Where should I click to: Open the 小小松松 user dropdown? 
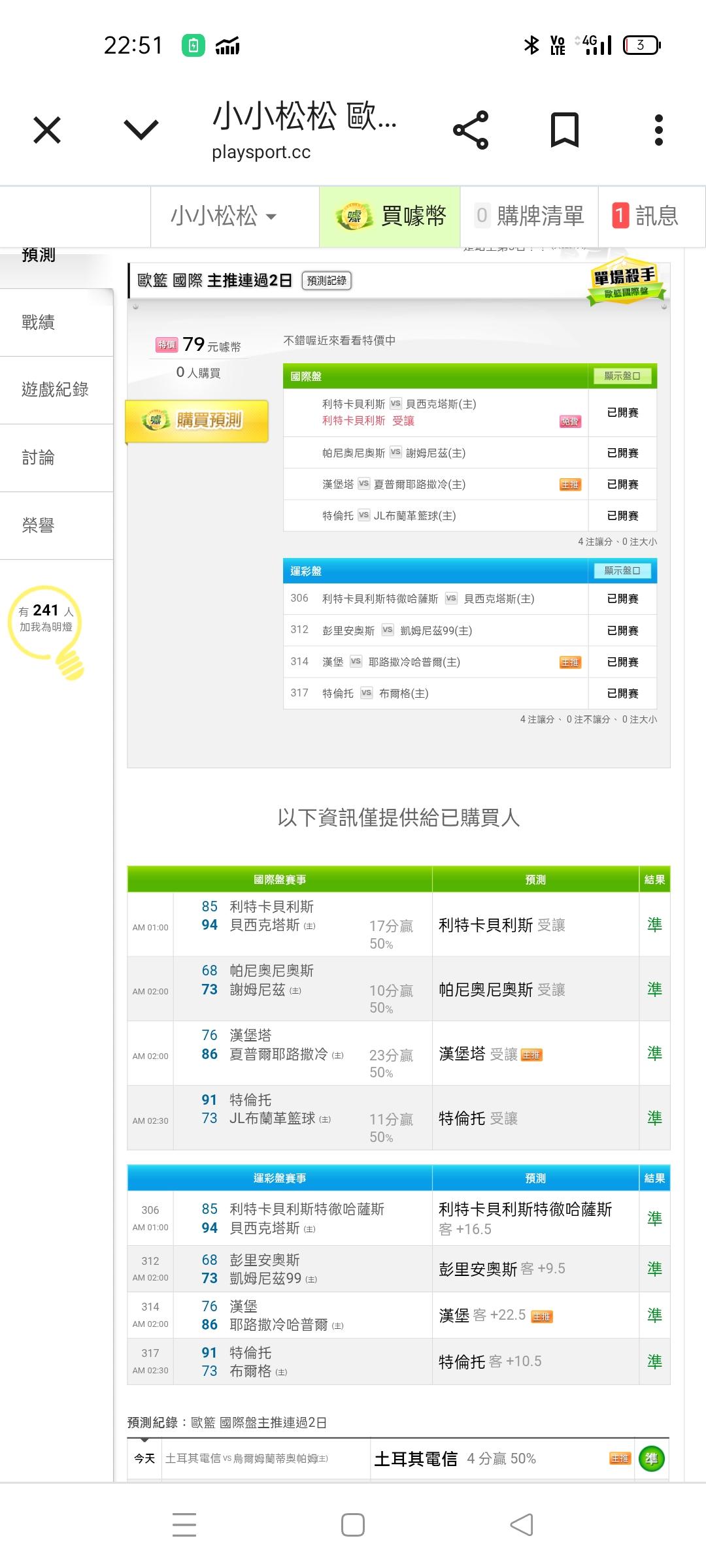224,216
